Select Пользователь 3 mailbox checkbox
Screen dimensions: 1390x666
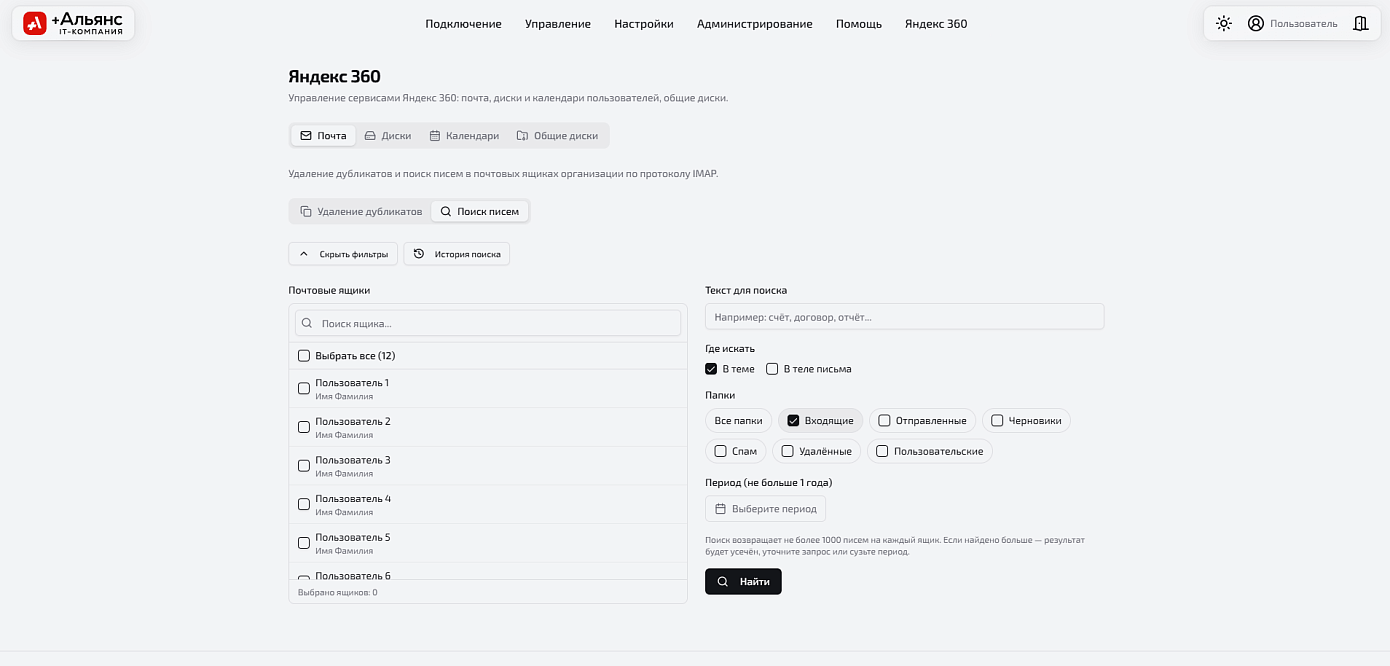pyautogui.click(x=304, y=466)
